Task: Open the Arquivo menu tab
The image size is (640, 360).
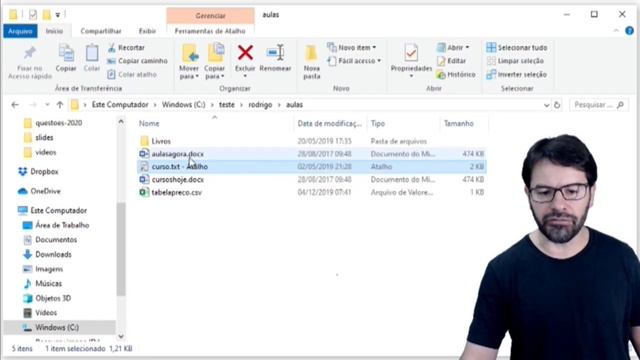Action: pos(20,31)
